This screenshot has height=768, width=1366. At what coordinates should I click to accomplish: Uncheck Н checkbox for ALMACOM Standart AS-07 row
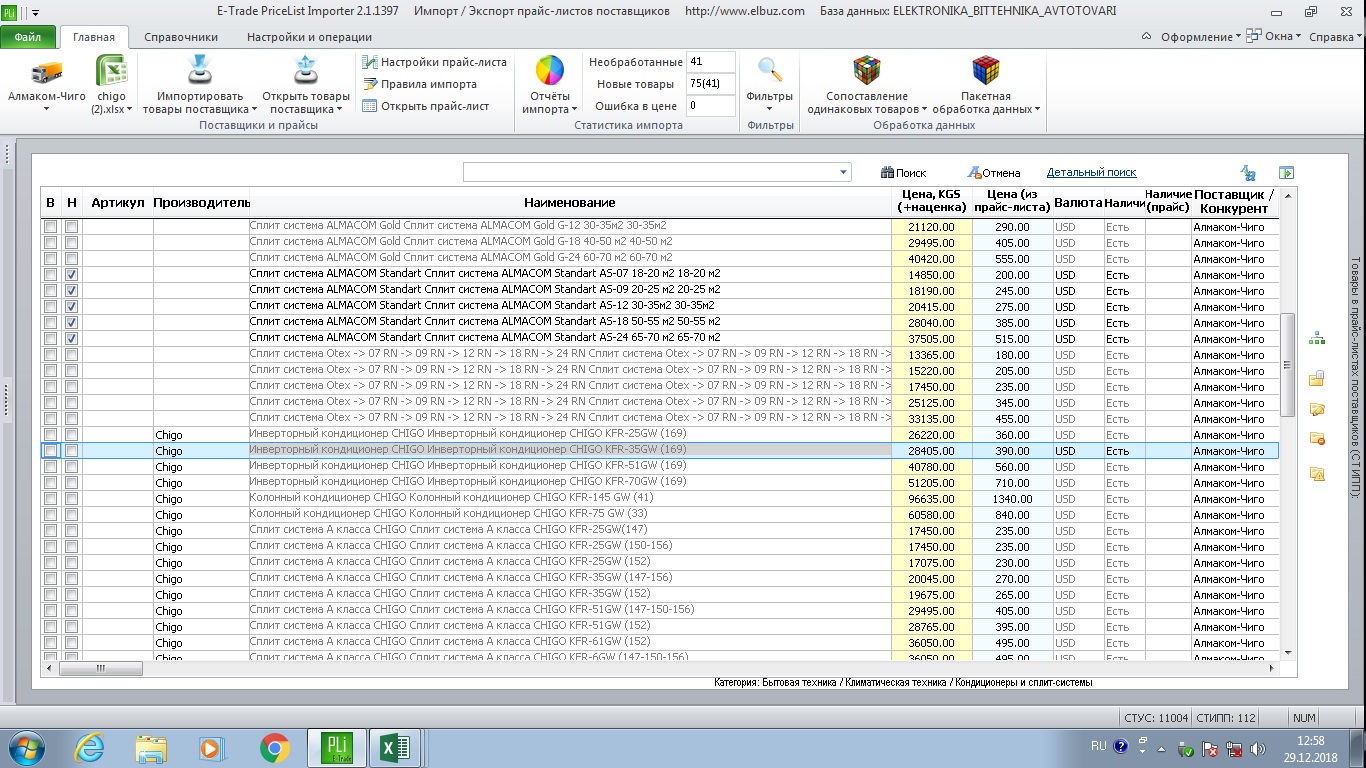71,274
